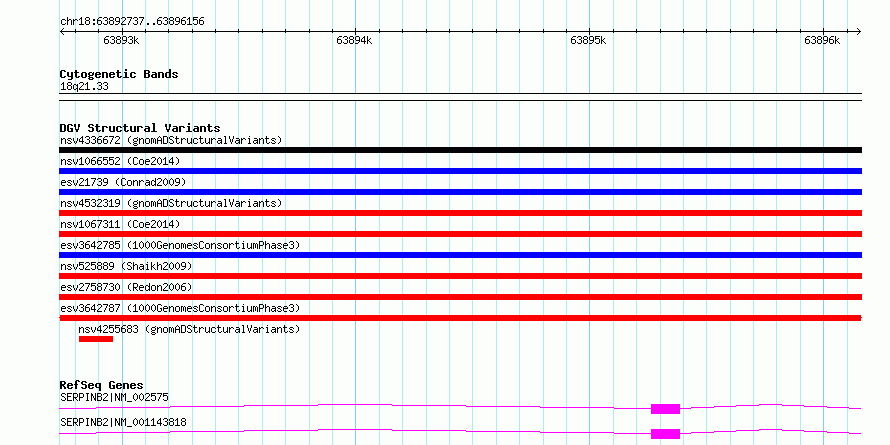Click the black nsv4336672 variant bar
The height and width of the screenshot is (445, 890).
tap(460, 150)
